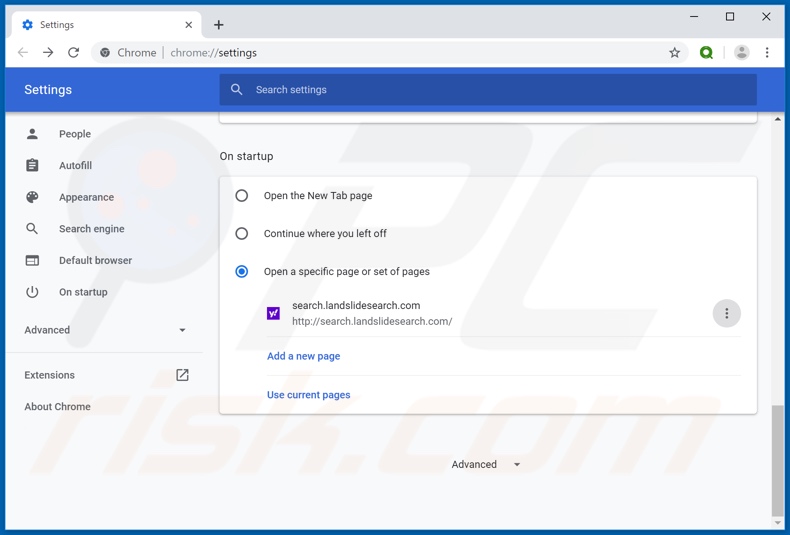
Task: Bookmark this page with the star icon
Action: (x=675, y=53)
